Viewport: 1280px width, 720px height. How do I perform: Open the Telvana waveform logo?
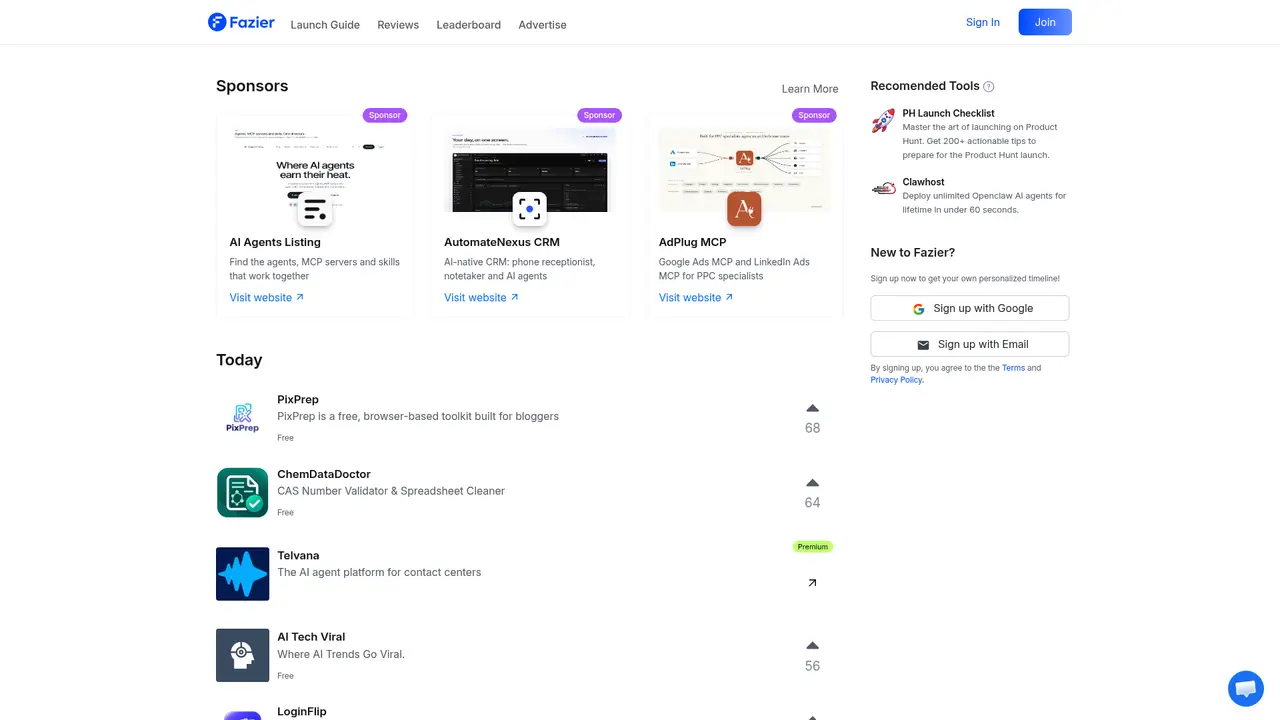[242, 574]
